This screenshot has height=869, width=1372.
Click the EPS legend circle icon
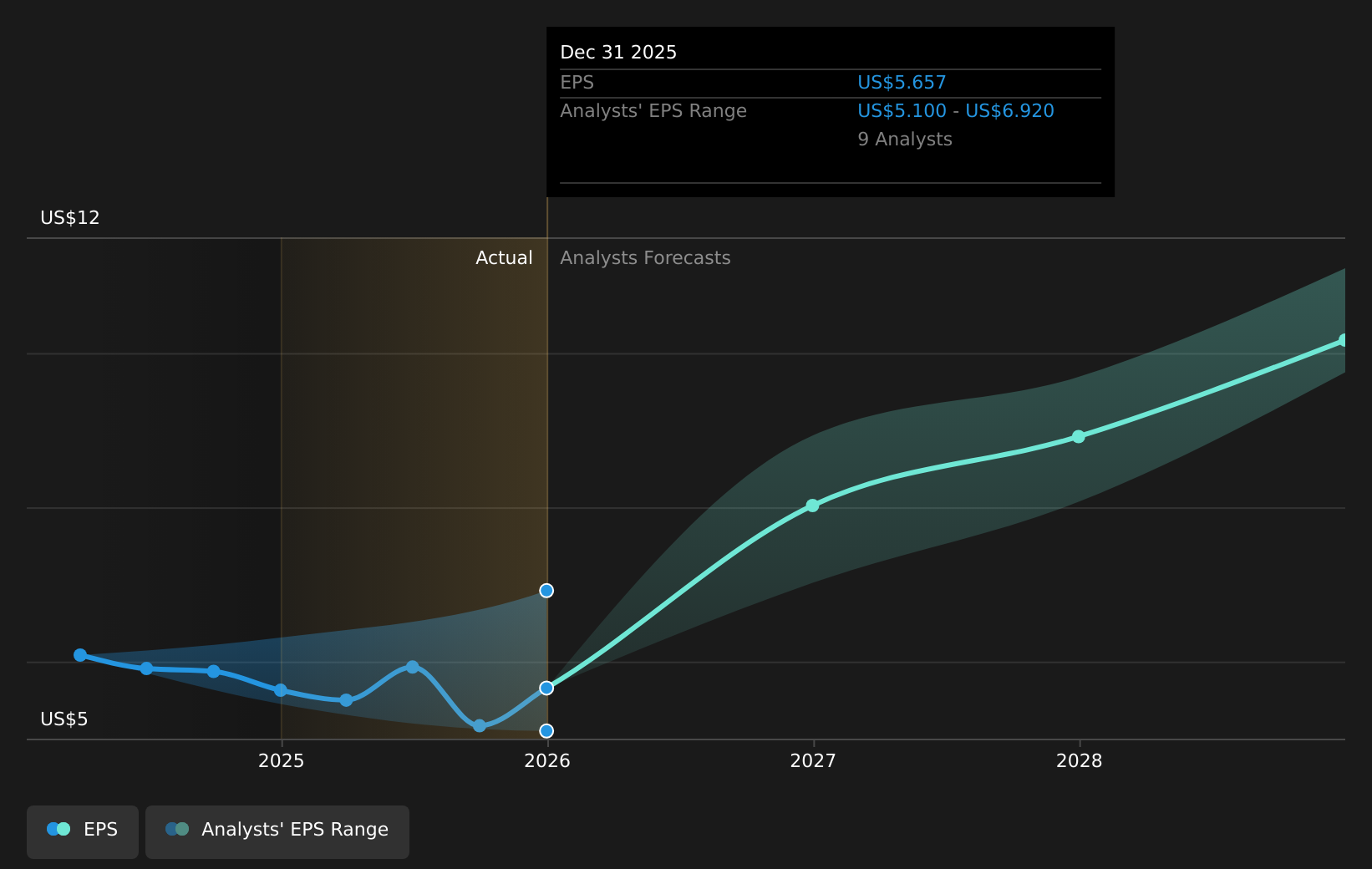[x=58, y=829]
